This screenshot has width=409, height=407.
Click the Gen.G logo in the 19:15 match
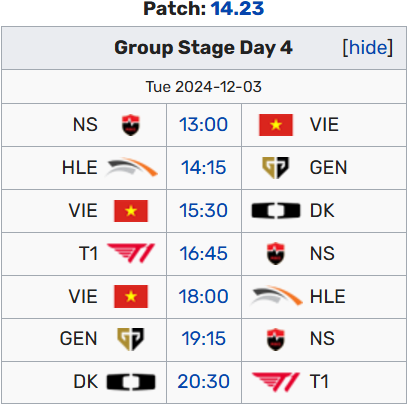click(131, 339)
